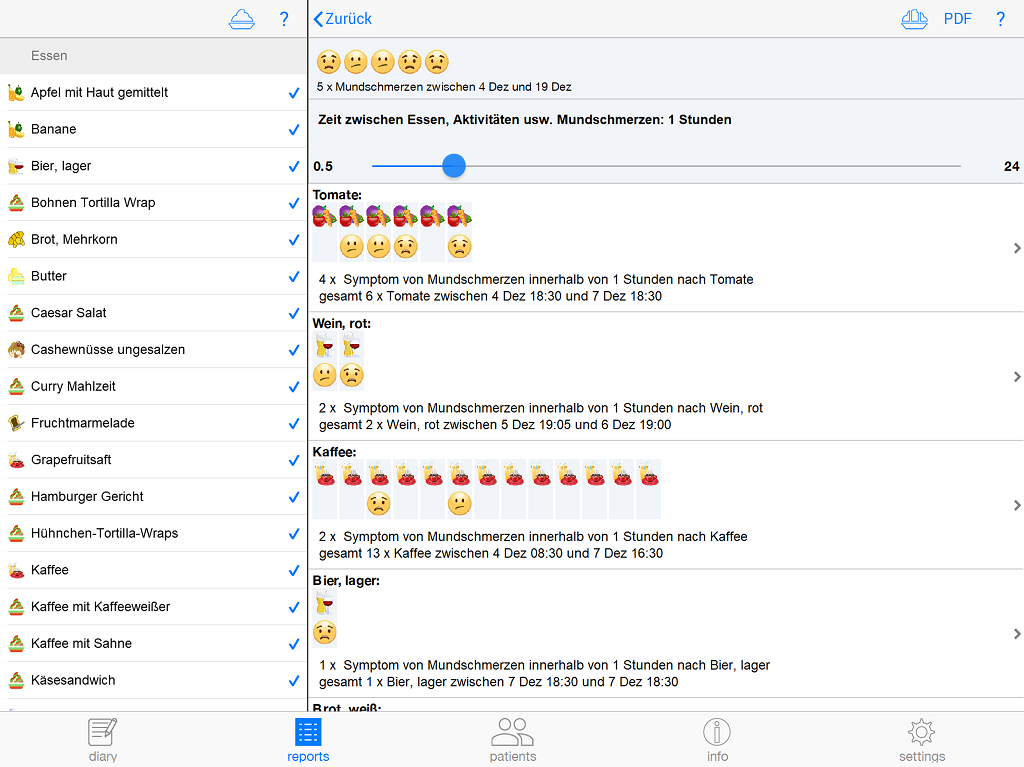
Task: Uncheck the Banane checkmark
Action: pos(294,130)
